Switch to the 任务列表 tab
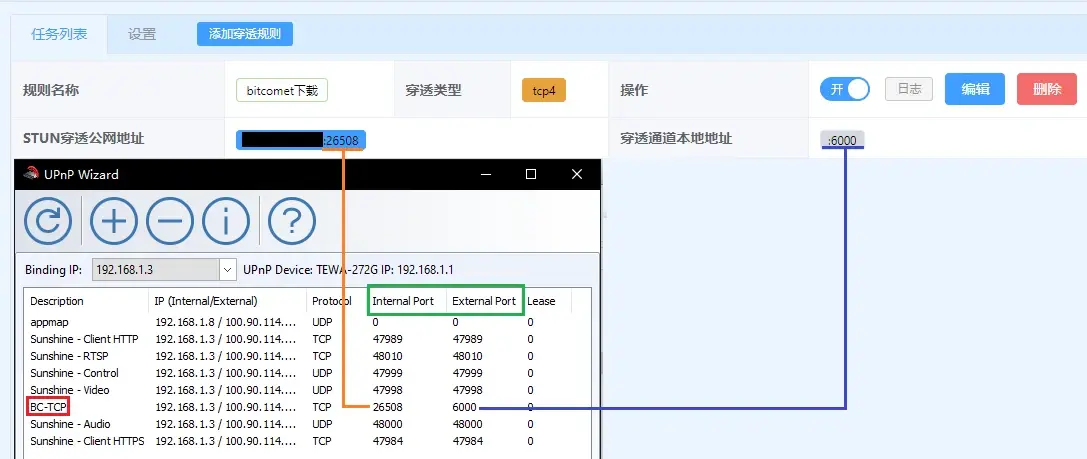Viewport: 1087px width, 459px height. point(59,34)
